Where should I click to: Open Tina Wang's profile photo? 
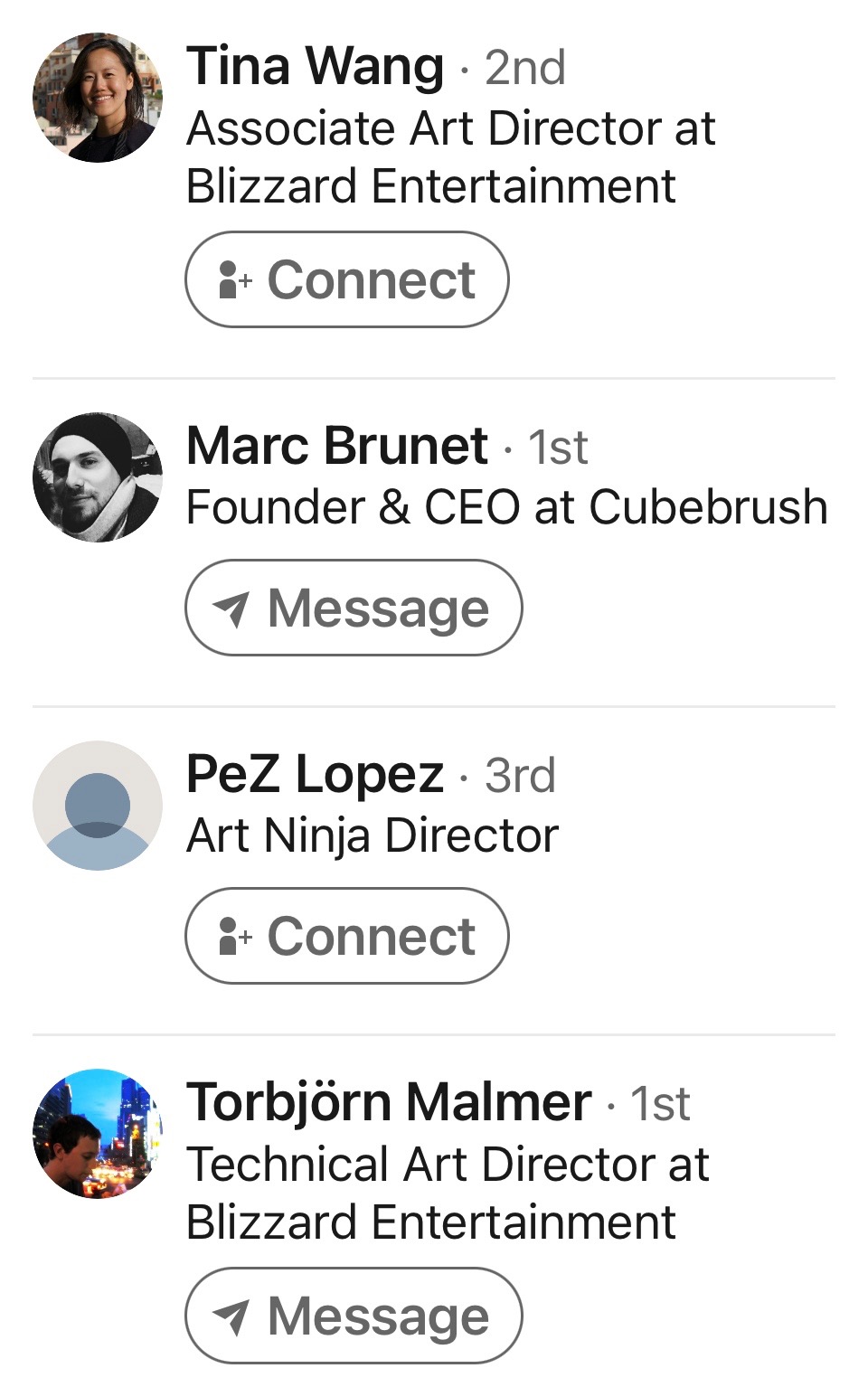click(x=98, y=98)
